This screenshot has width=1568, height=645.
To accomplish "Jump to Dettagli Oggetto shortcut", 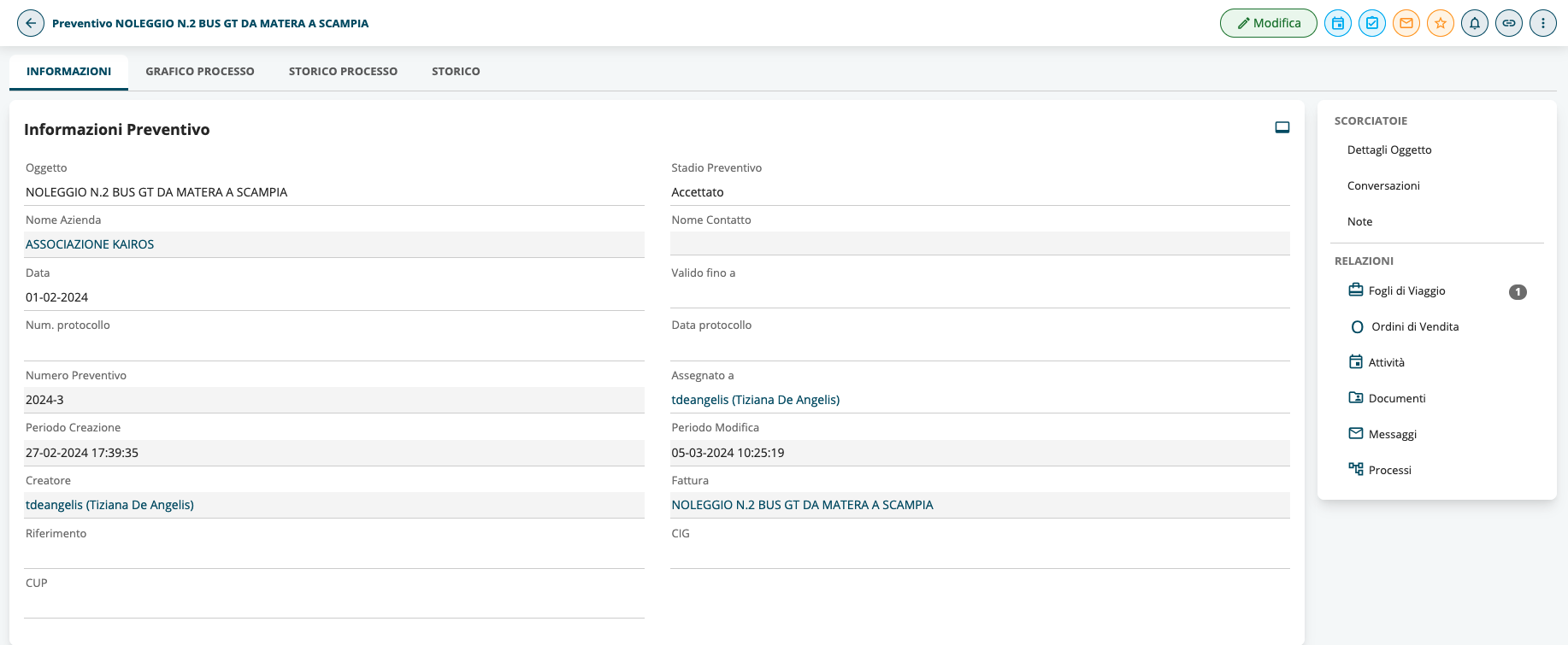I will [1389, 150].
